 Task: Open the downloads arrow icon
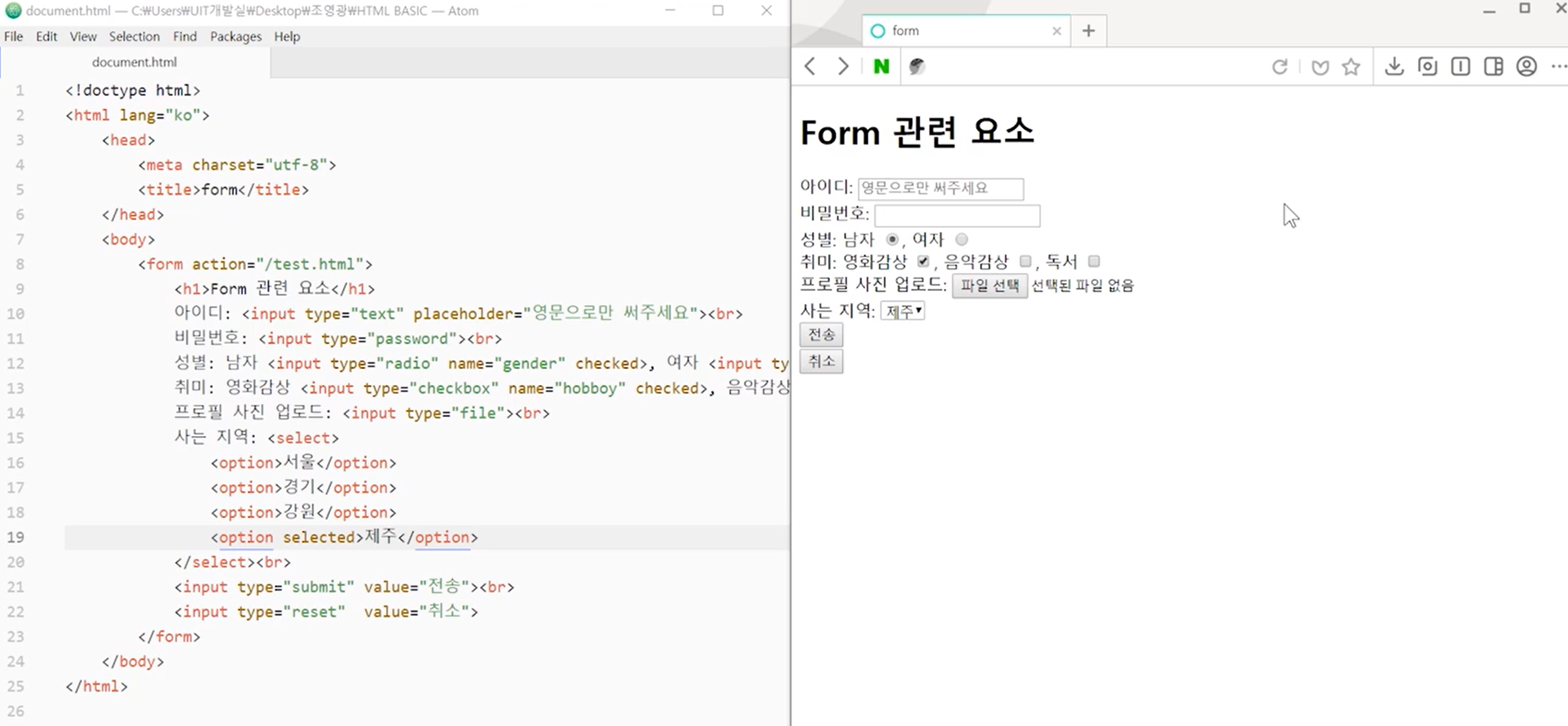point(1394,66)
